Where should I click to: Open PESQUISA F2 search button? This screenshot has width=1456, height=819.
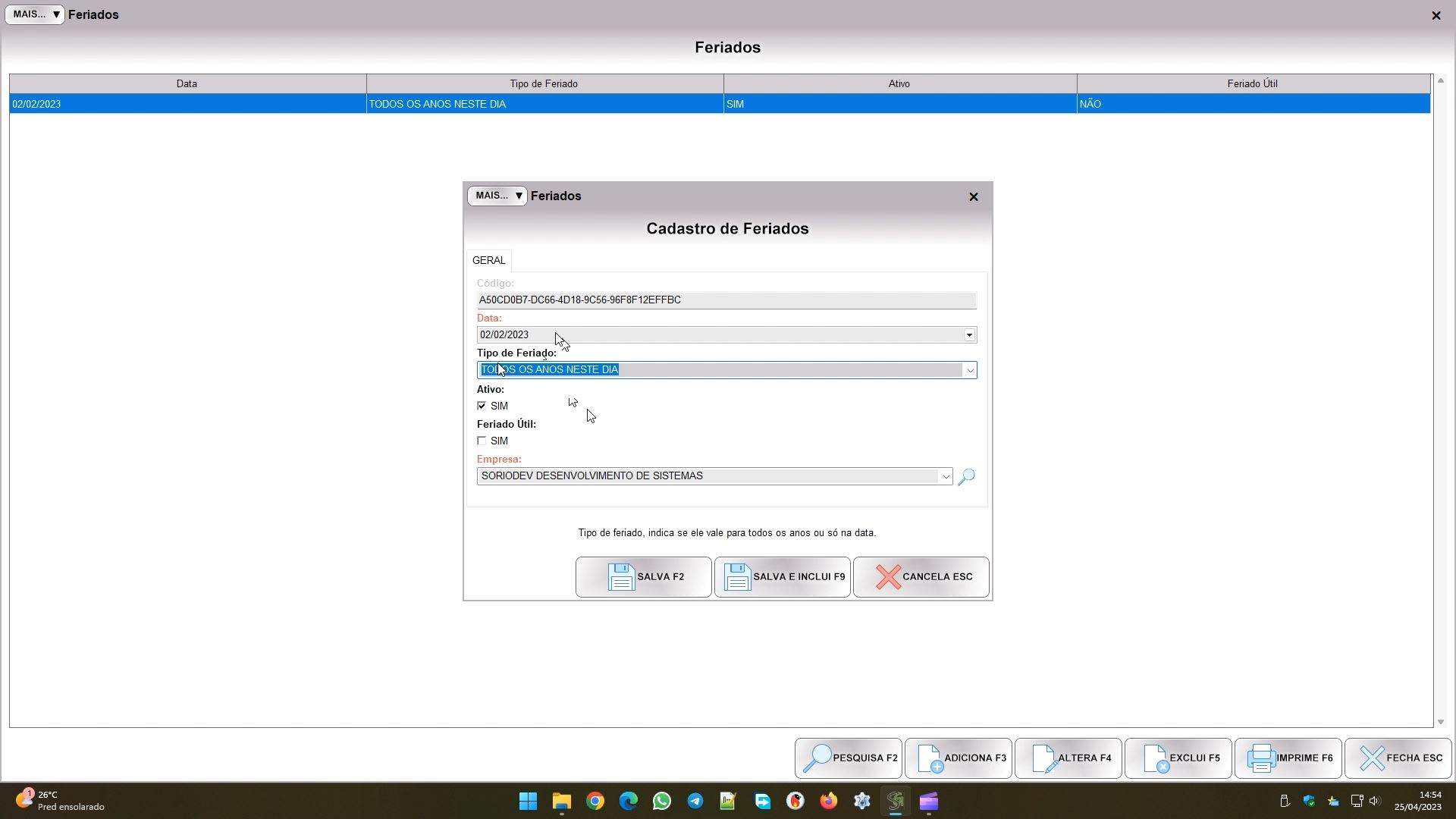849,758
